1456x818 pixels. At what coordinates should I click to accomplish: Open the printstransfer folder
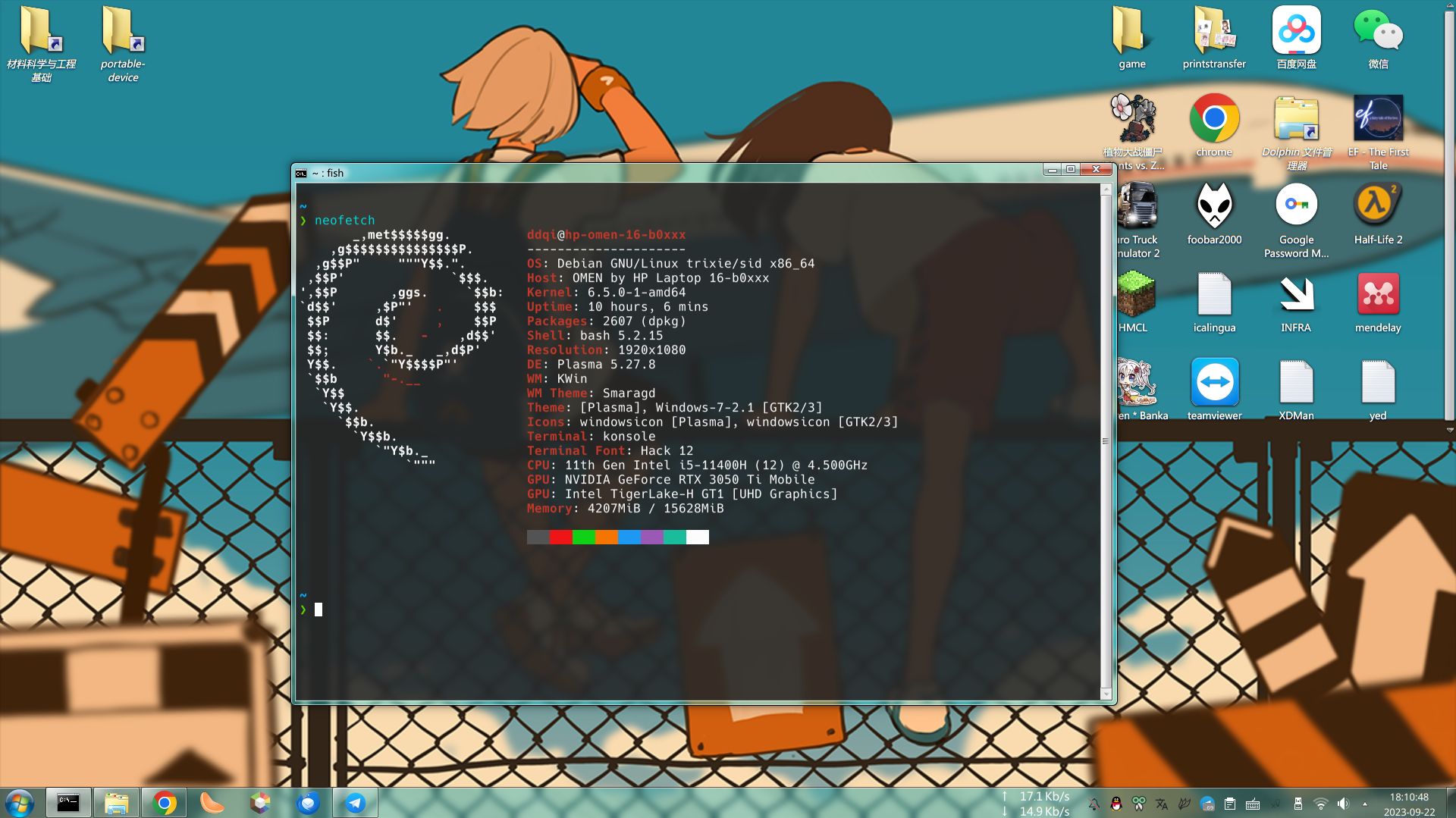click(1214, 38)
